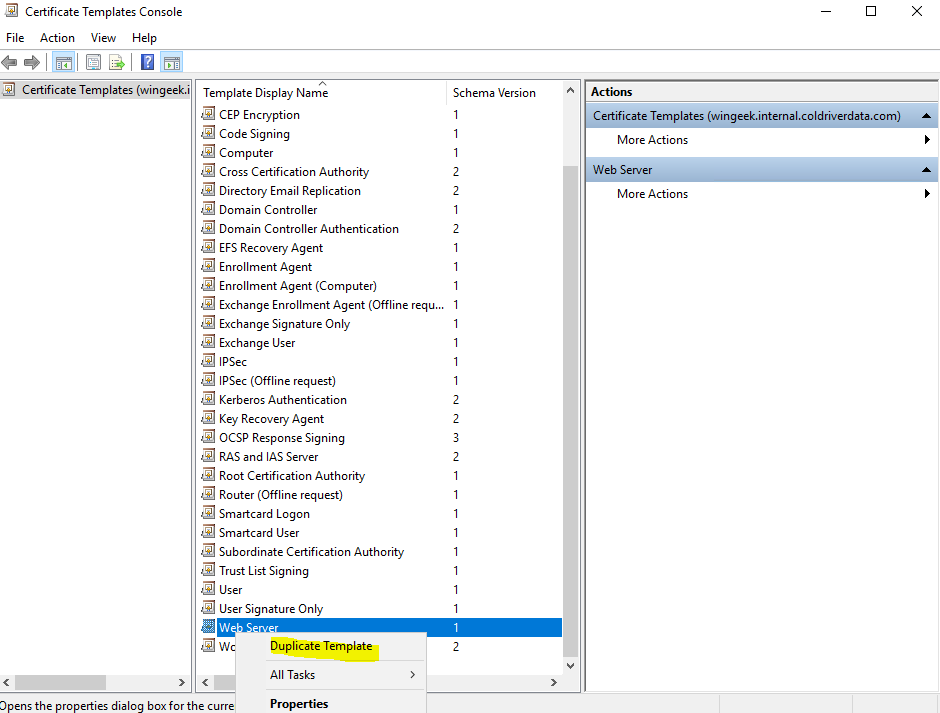Screen dimensions: 940x713
Task: Collapse the Web Server actions section
Action: pos(926,170)
